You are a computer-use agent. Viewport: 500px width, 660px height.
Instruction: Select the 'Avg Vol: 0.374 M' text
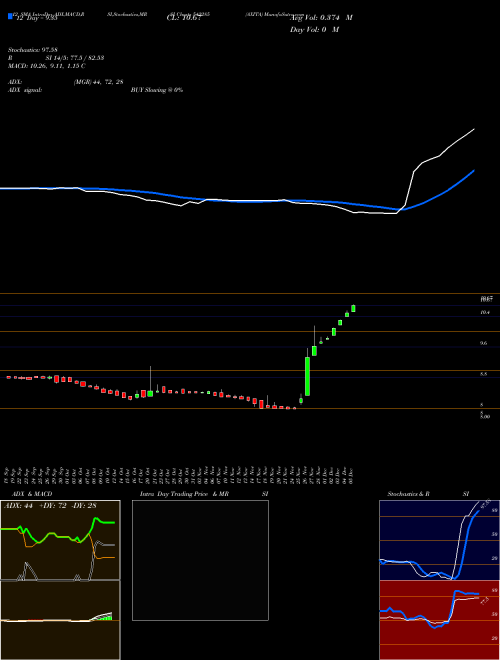coord(321,18)
